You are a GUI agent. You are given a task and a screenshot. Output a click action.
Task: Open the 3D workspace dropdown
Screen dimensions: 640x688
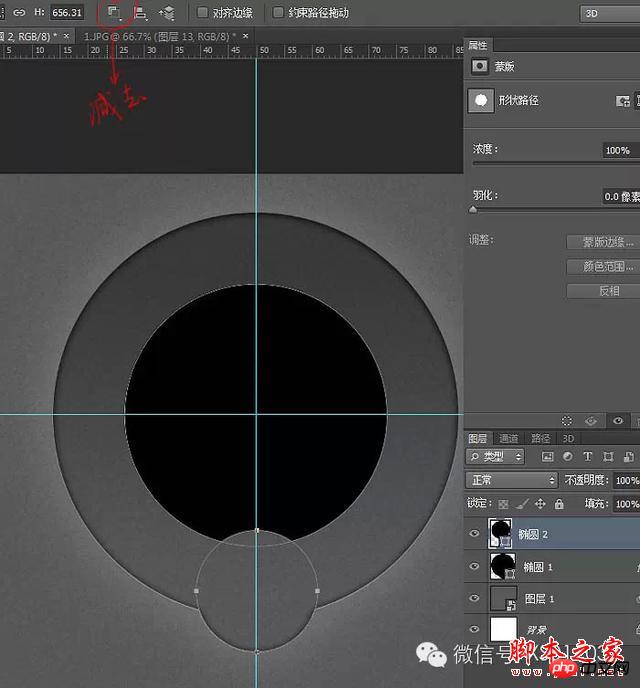(610, 14)
